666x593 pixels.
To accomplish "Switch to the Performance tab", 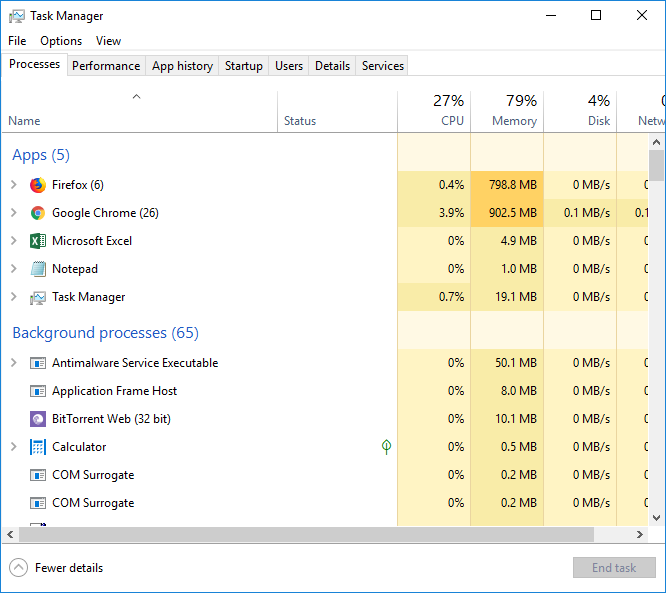I will 106,66.
